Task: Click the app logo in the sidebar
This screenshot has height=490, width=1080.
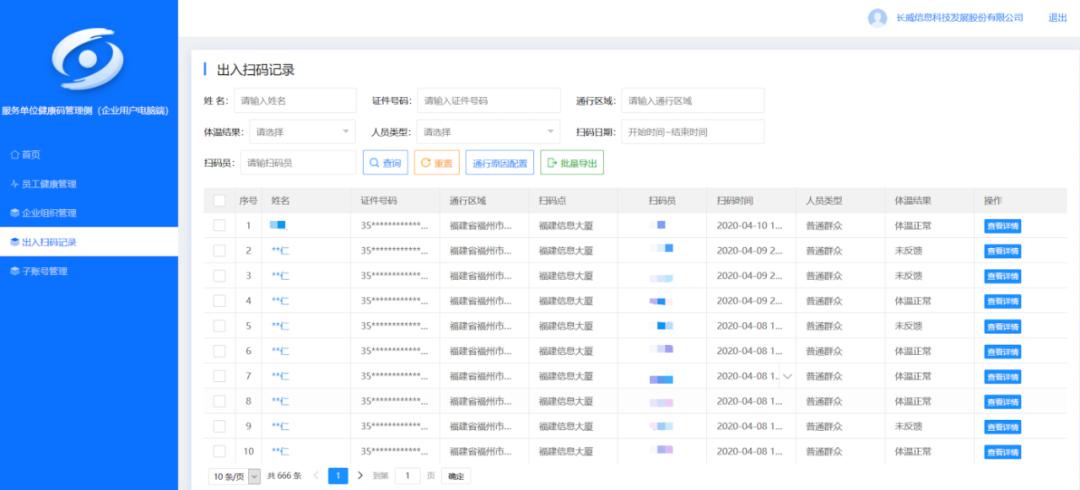Action: point(88,59)
